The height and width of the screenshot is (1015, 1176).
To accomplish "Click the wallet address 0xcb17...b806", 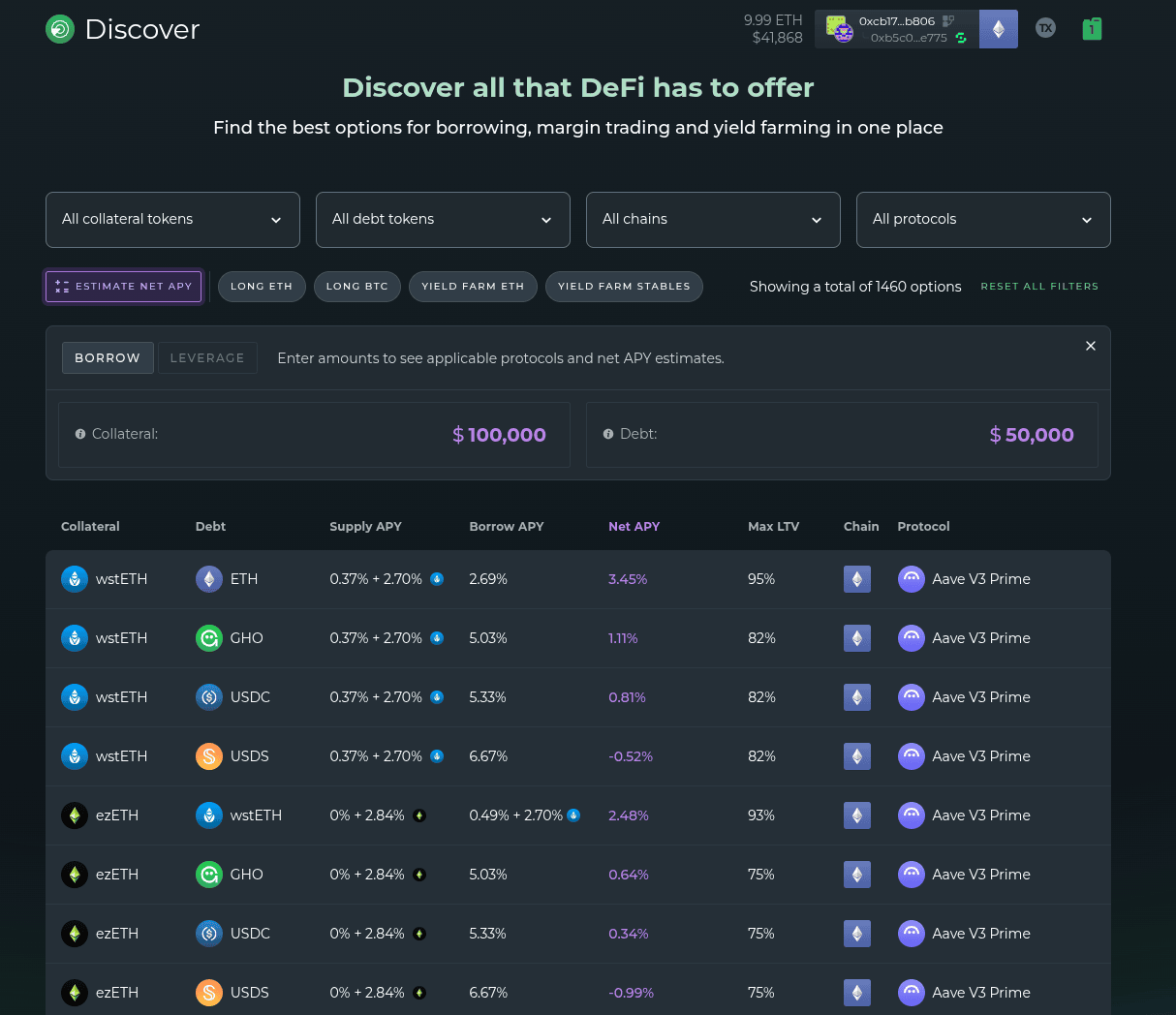I will click(897, 20).
